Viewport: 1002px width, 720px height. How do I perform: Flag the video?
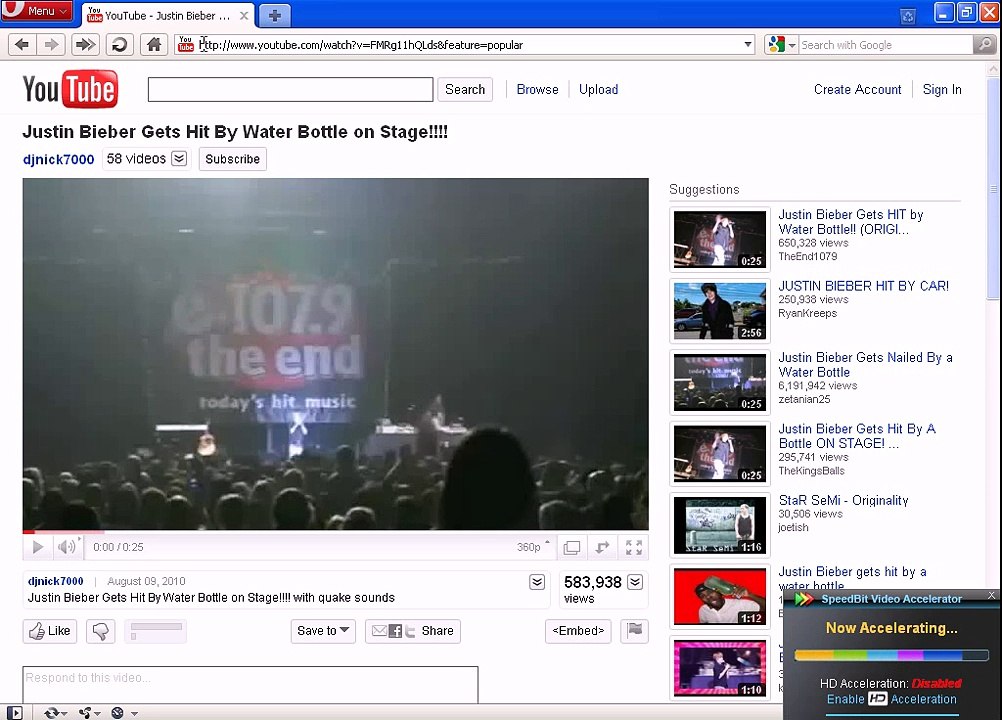click(635, 631)
